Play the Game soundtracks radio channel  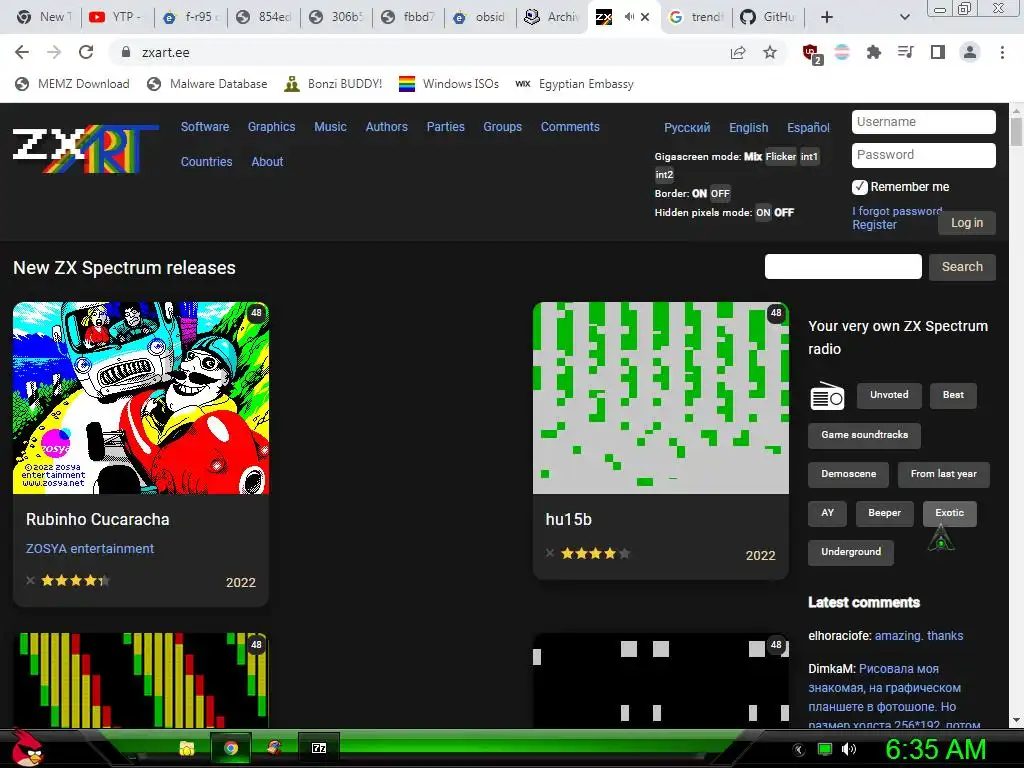865,436
